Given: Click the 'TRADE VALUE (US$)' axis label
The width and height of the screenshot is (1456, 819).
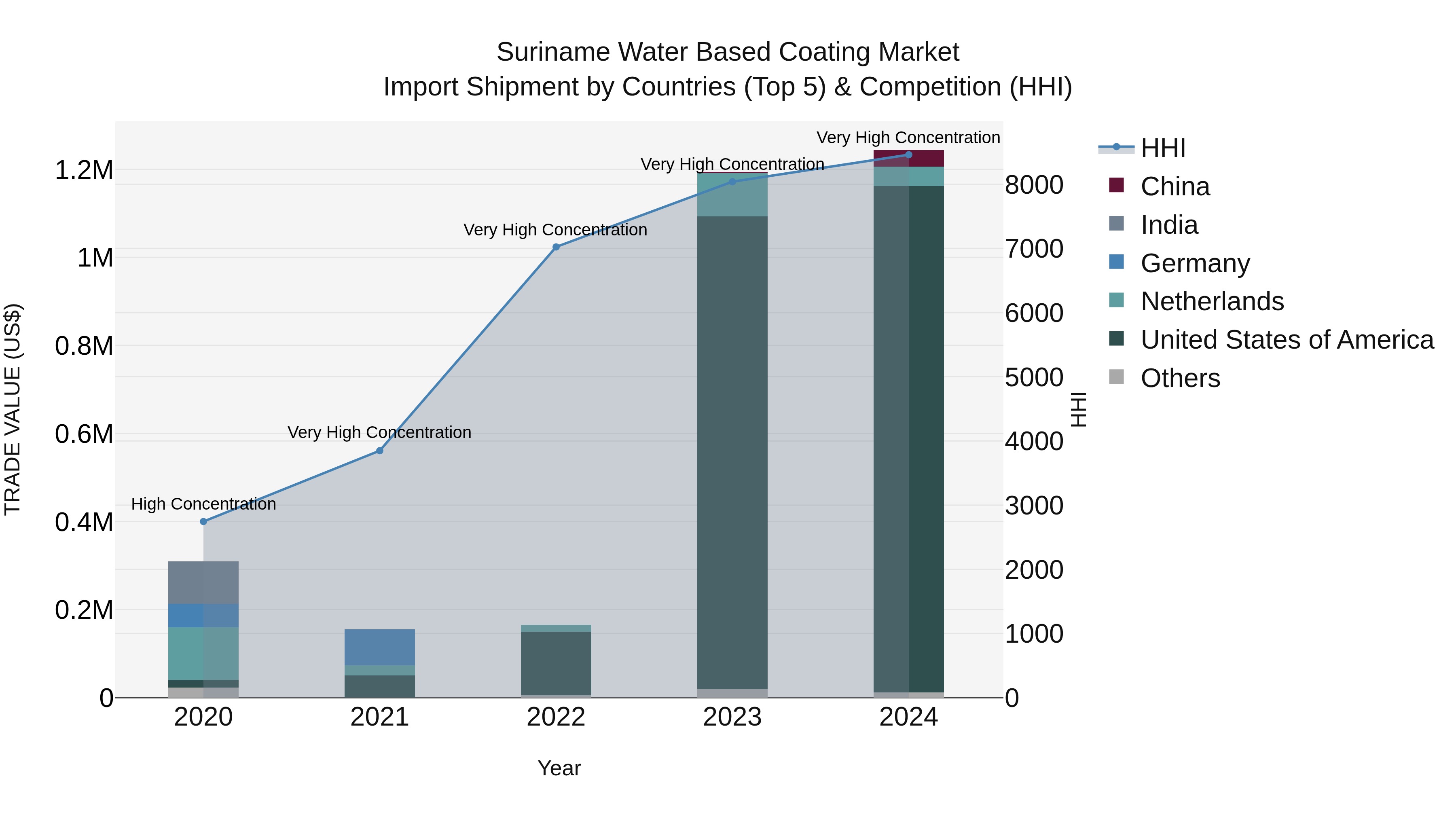Looking at the screenshot, I should coord(13,409).
